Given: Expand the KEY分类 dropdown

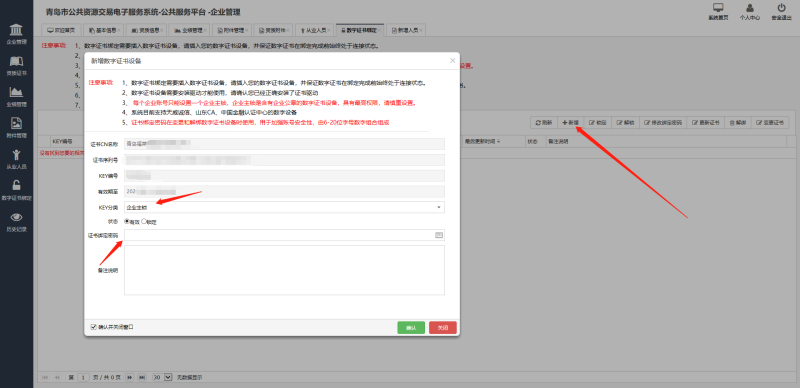Looking at the screenshot, I should 284,207.
